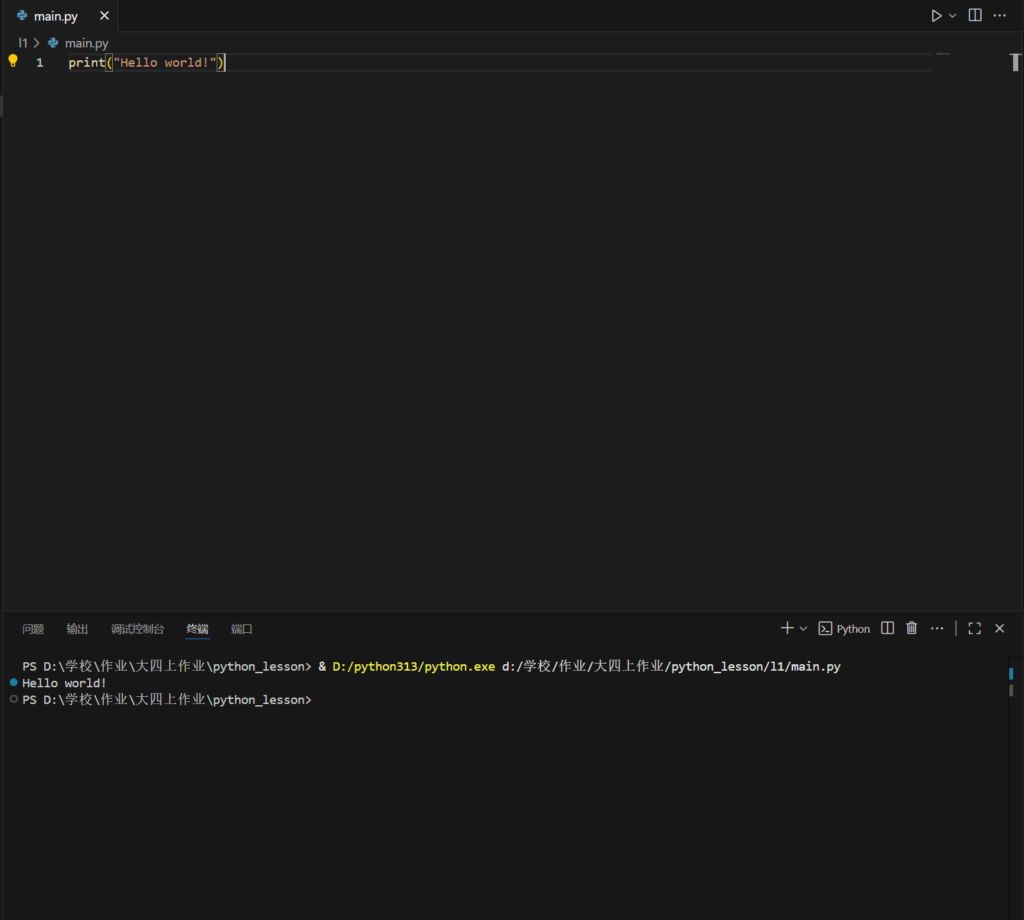Image resolution: width=1024 pixels, height=920 pixels.
Task: Open the run button dropdown arrow
Action: coord(953,16)
